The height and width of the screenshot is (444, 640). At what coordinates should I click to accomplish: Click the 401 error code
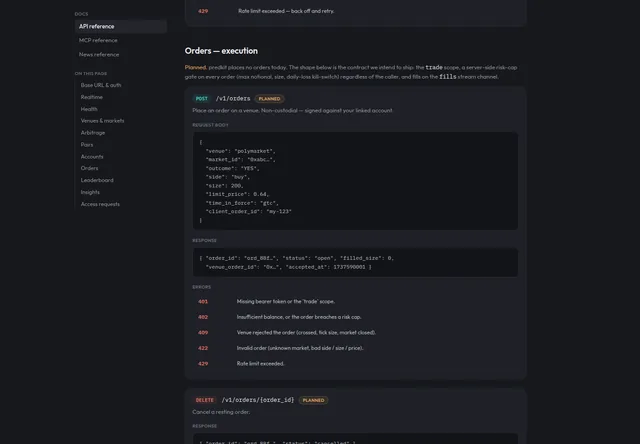pos(203,302)
